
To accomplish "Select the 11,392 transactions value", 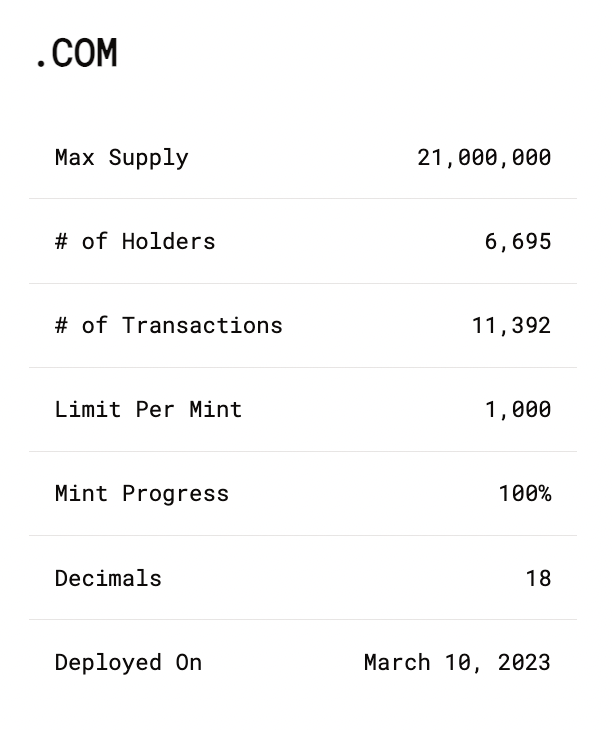I will click(511, 325).
